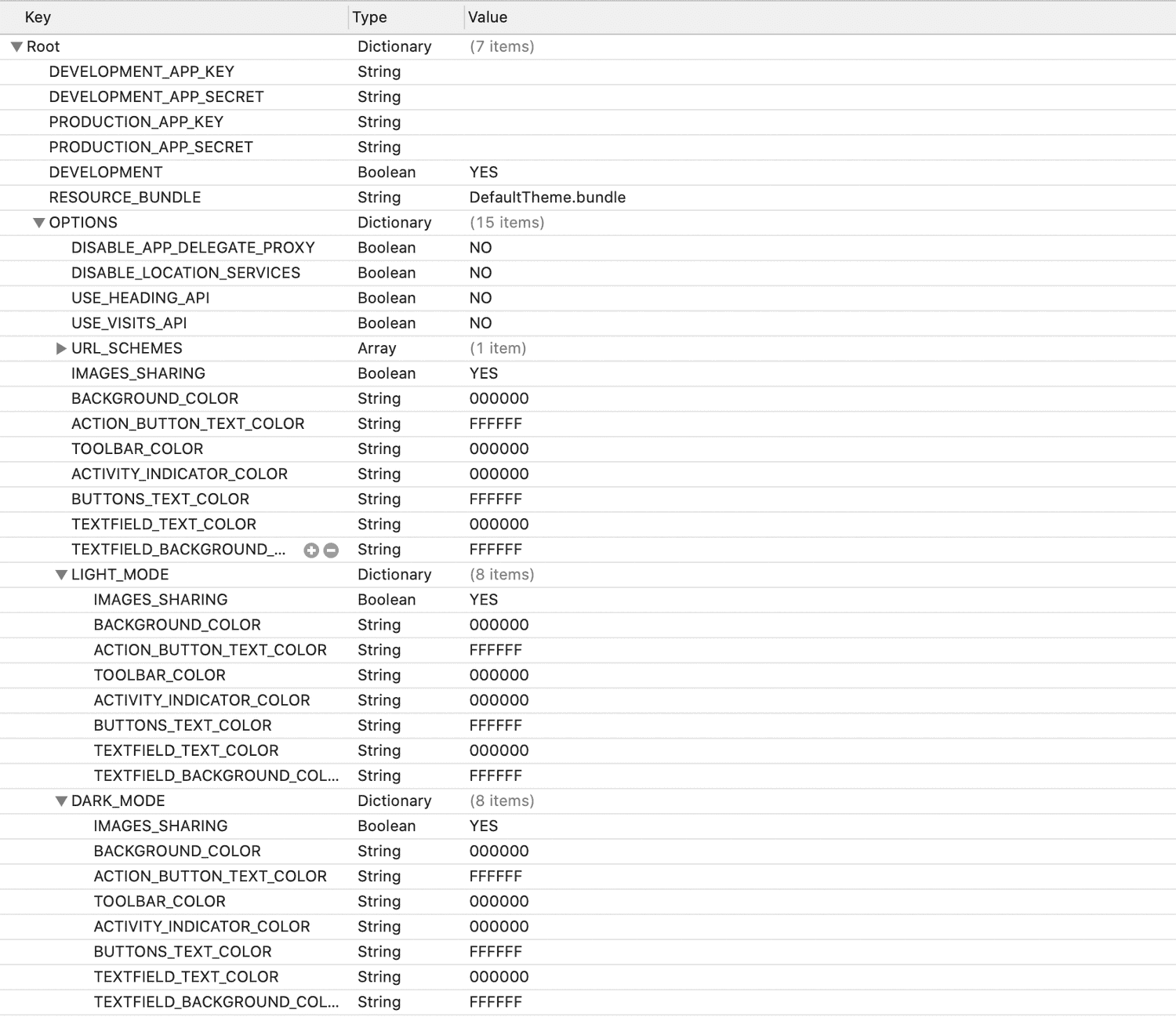Collapse the LIGHT_MODE dictionary triangle
This screenshot has height=1017, width=1176.
coord(61,575)
